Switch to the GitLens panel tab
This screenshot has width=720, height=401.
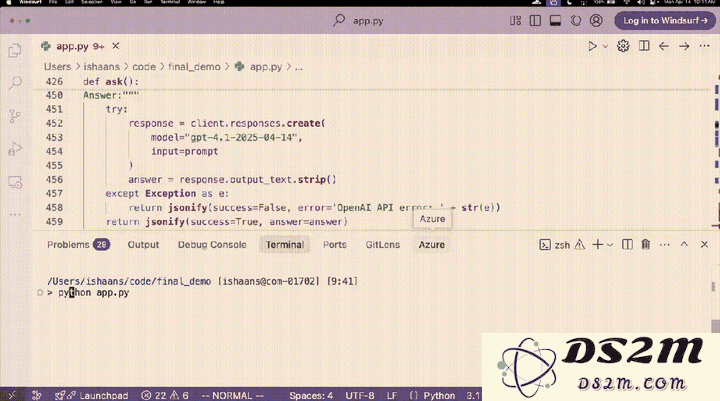[382, 245]
